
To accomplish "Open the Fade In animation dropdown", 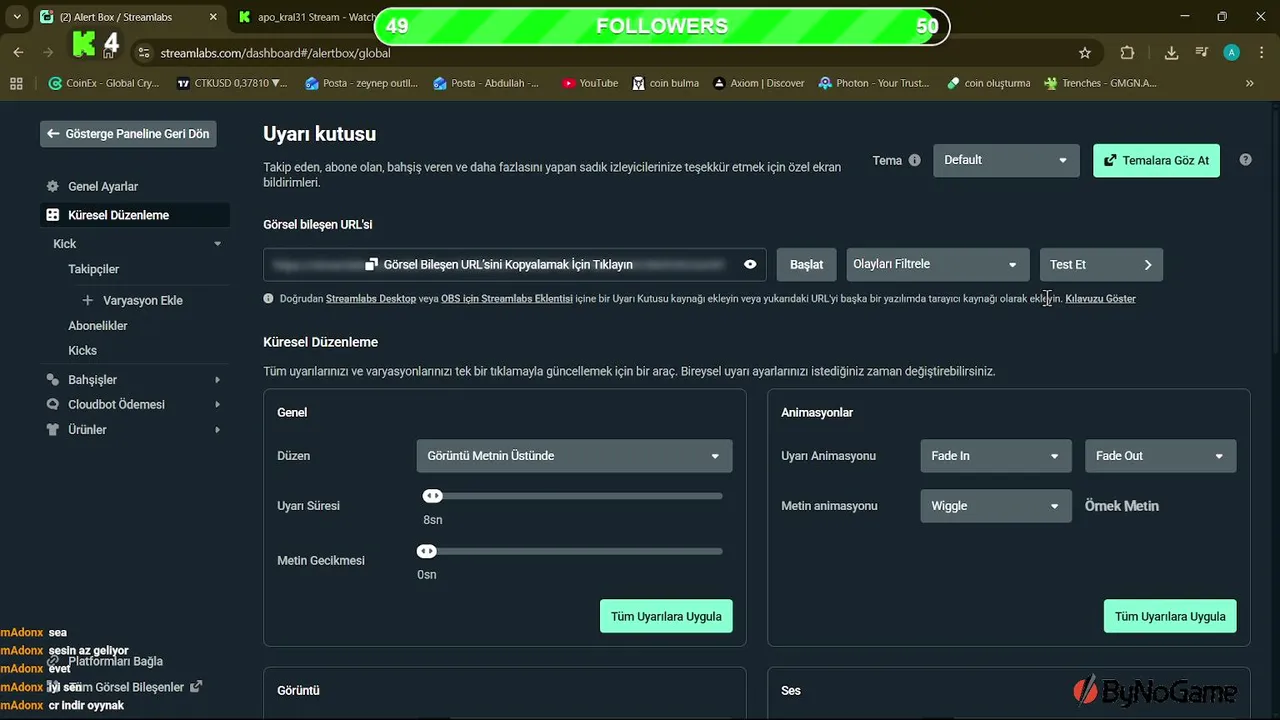I will [995, 456].
